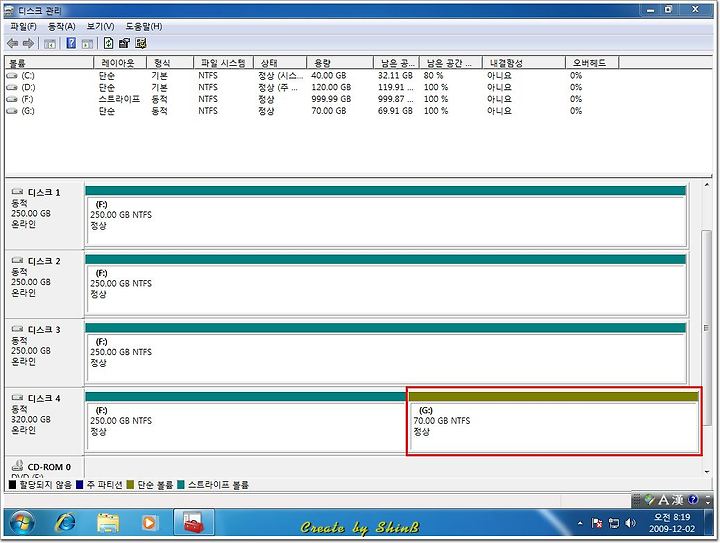Click the settings checklist toolbar icon
The width and height of the screenshot is (720, 543).
click(x=141, y=43)
